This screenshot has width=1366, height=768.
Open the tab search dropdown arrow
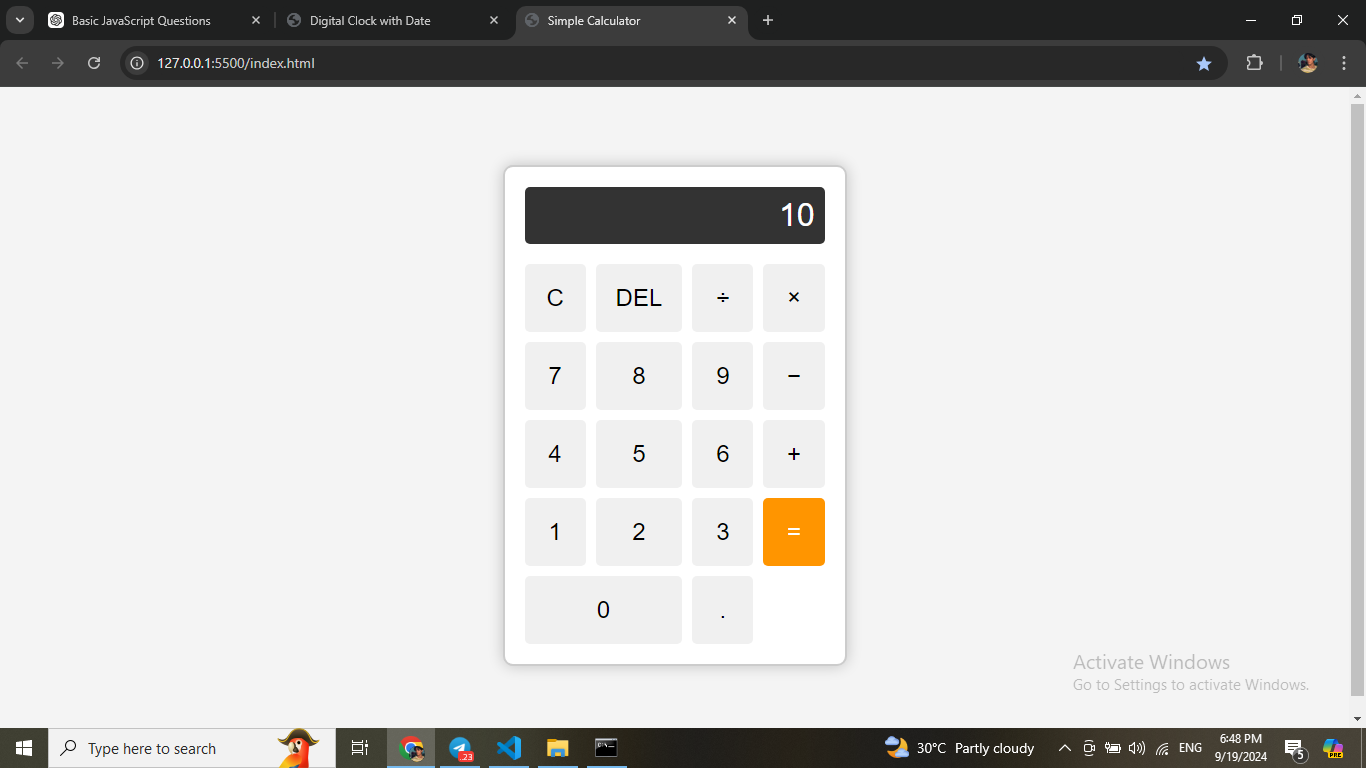click(x=19, y=20)
